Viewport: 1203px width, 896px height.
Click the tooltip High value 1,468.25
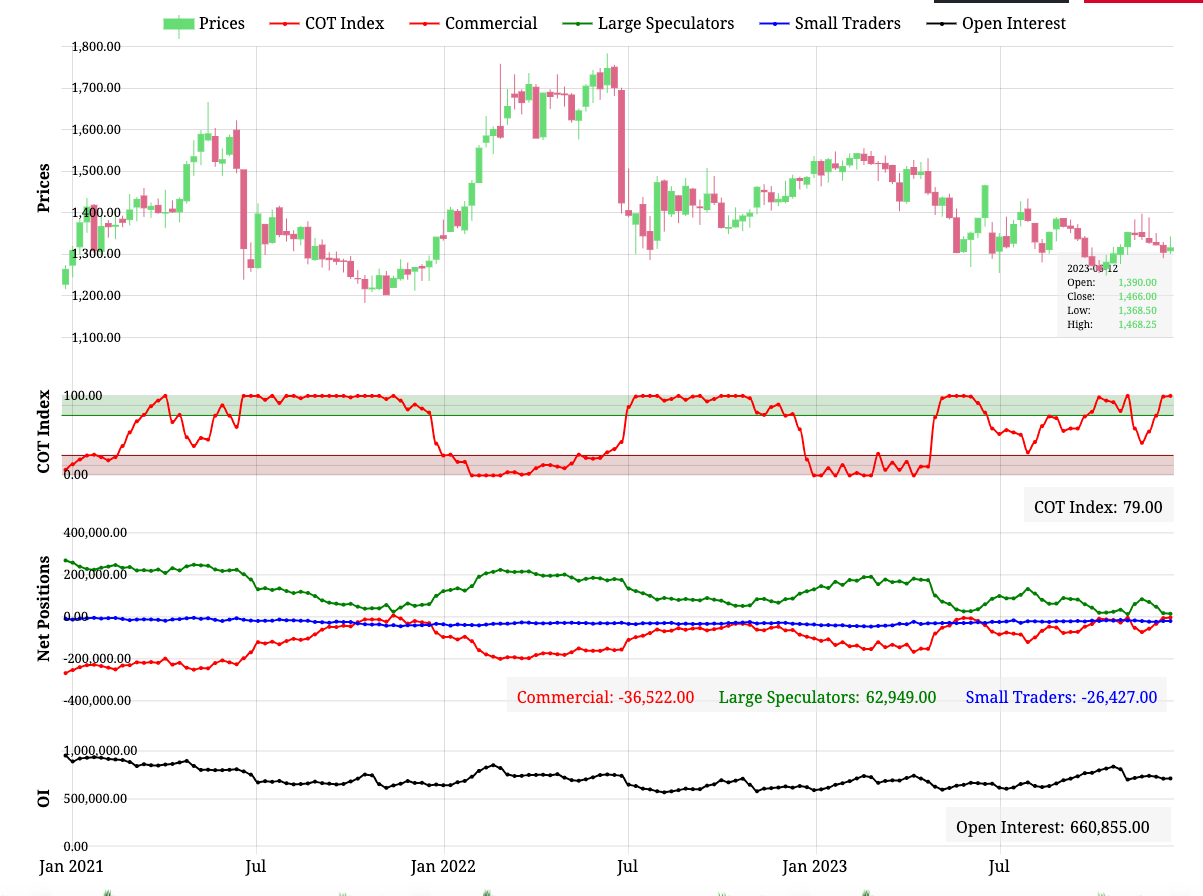[x=1137, y=325]
